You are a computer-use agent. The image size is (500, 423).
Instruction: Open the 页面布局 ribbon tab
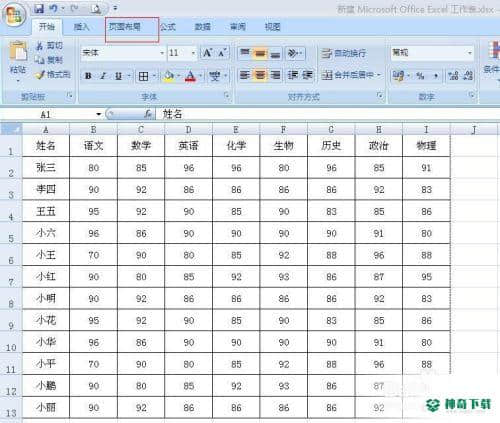tap(125, 27)
